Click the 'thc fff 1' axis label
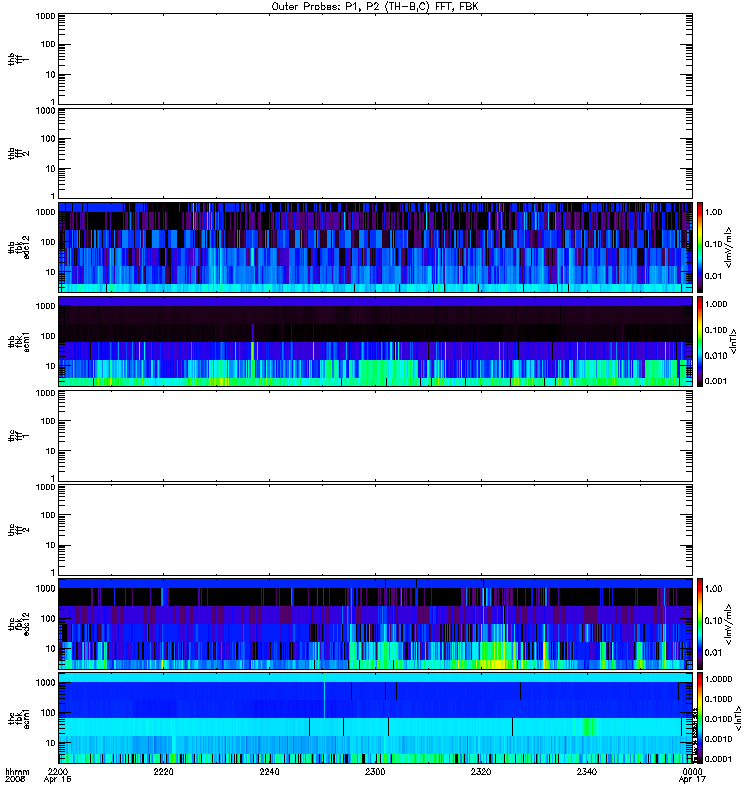750x800 pixels. point(19,436)
